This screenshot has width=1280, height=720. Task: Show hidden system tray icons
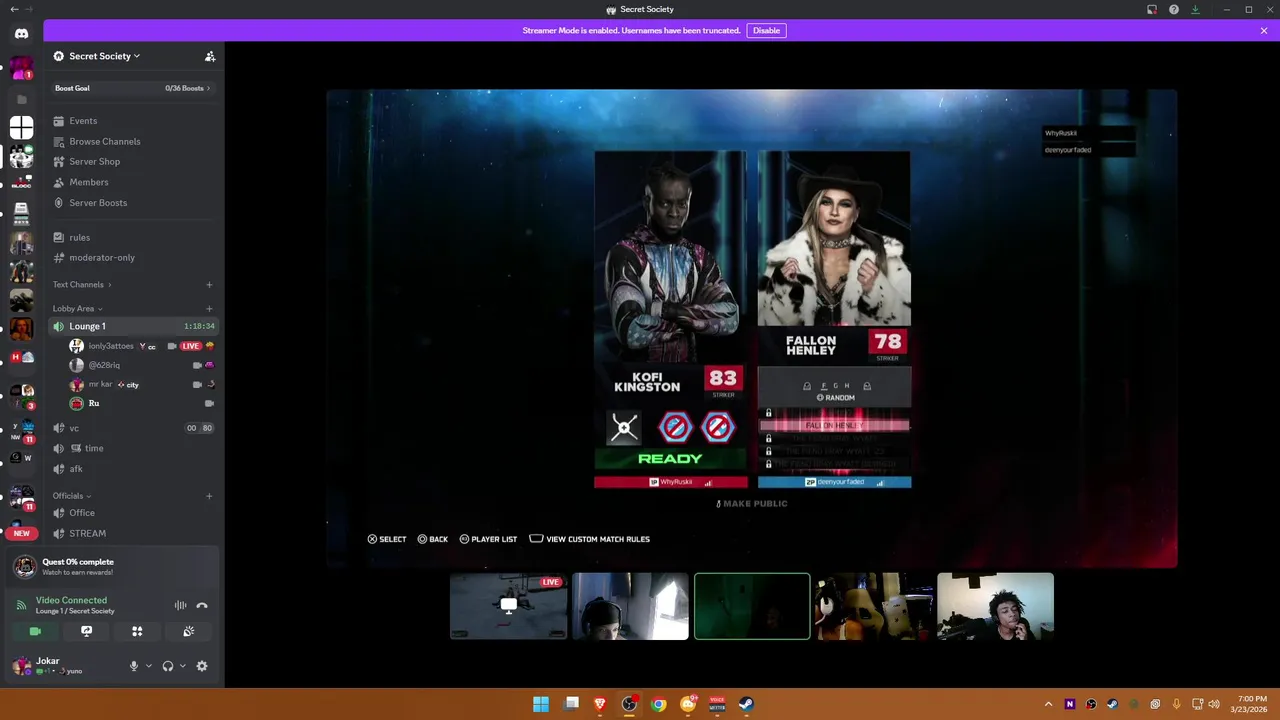point(1048,704)
